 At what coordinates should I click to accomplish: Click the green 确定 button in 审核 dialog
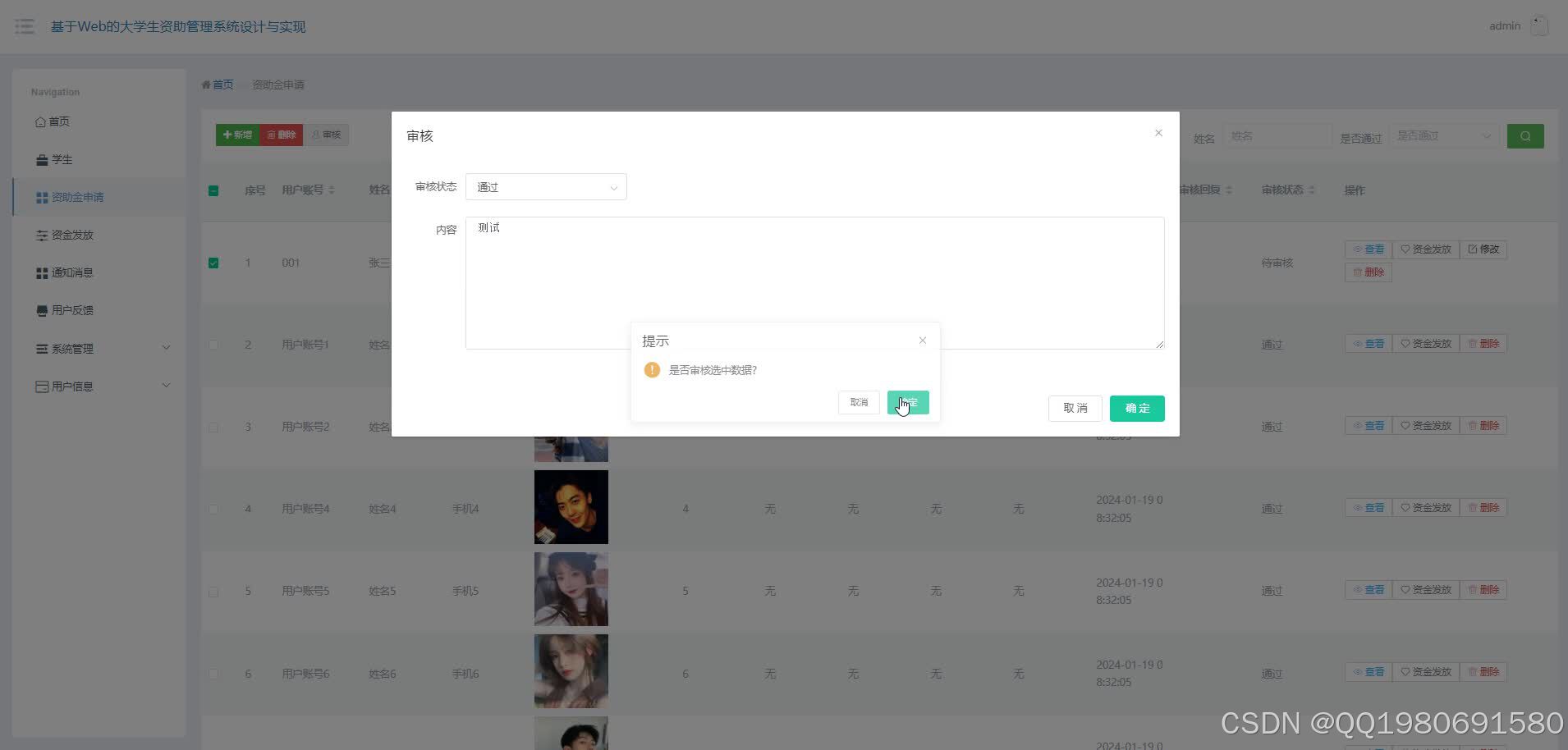1137,409
